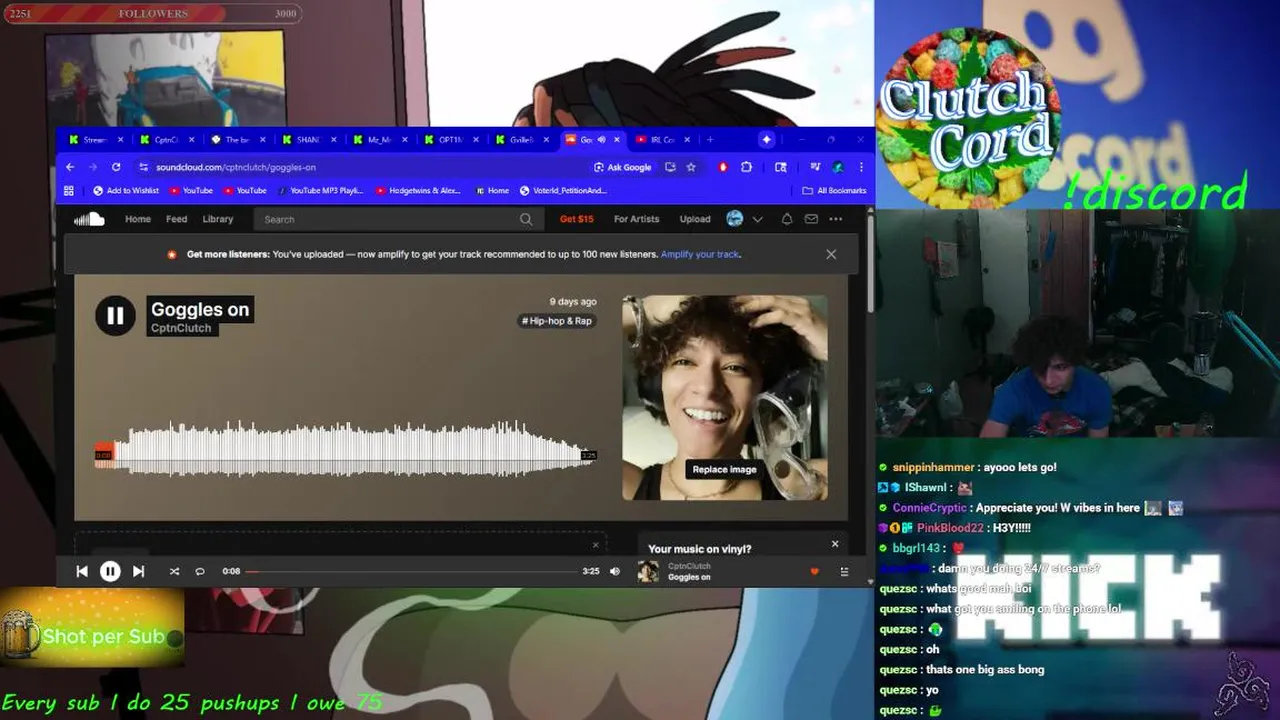Open the profile avatar in SoundCloud header

pos(735,219)
